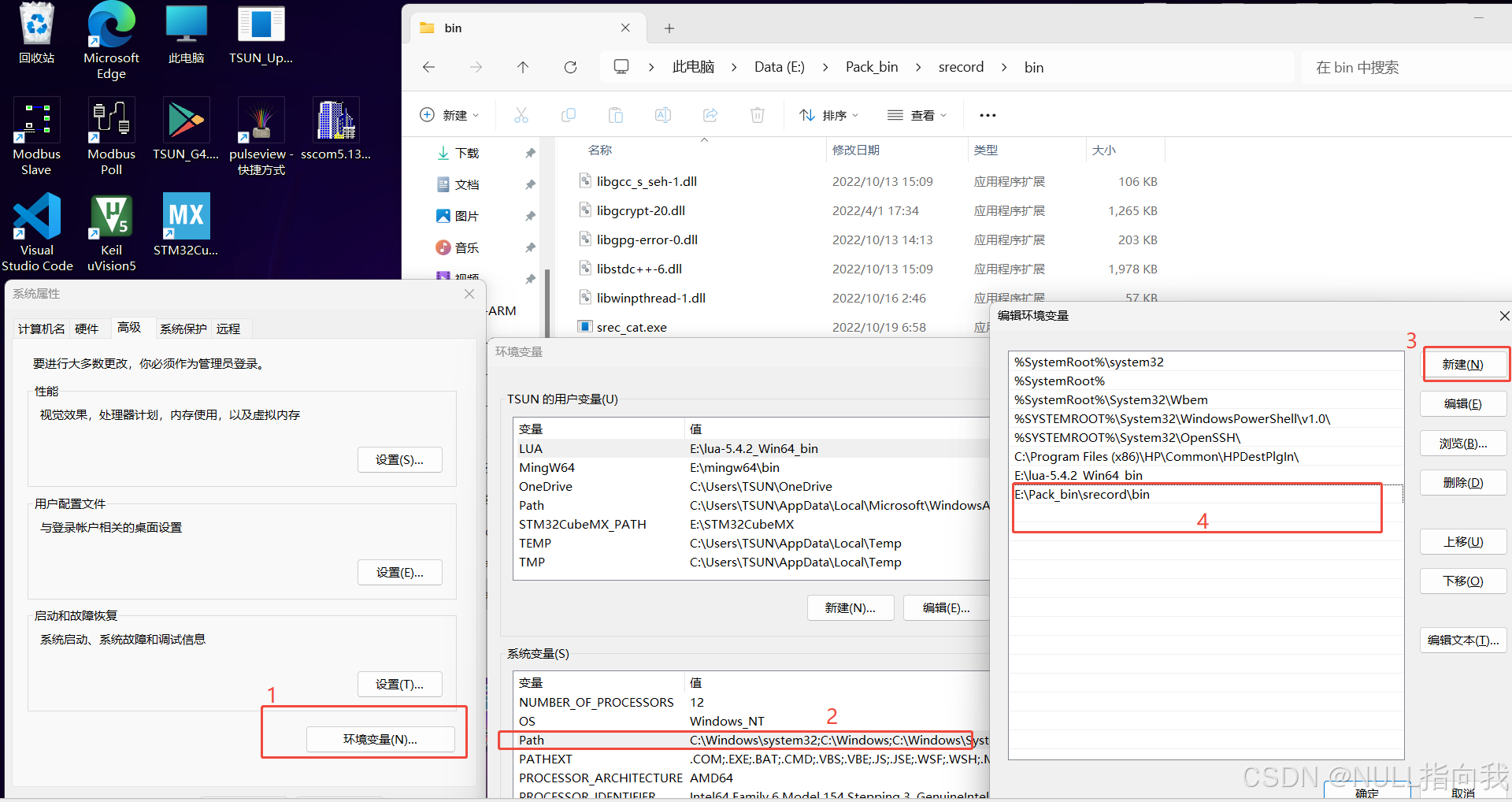
Task: Open the Visual Studio Code icon
Action: [37, 232]
